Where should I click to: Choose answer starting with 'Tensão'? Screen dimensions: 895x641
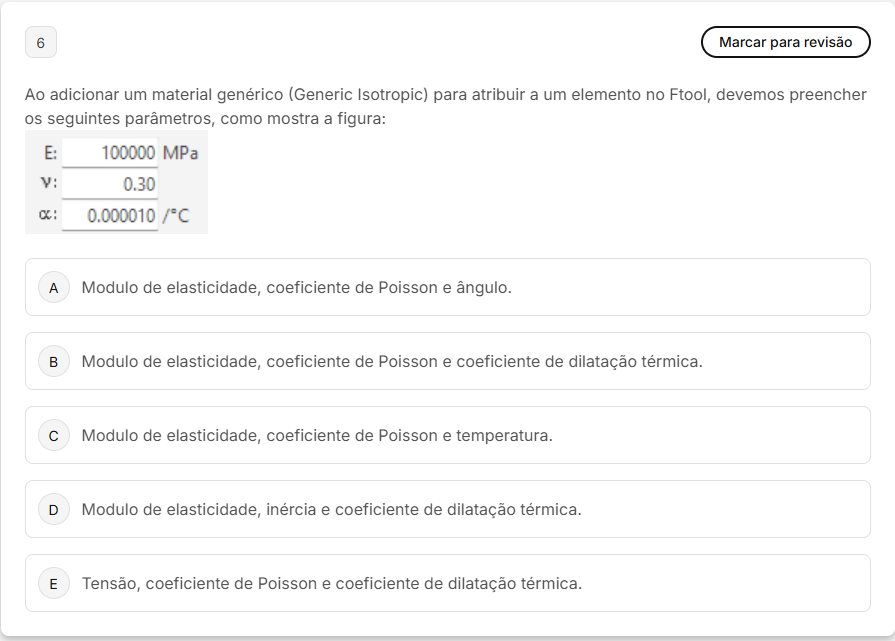(332, 583)
